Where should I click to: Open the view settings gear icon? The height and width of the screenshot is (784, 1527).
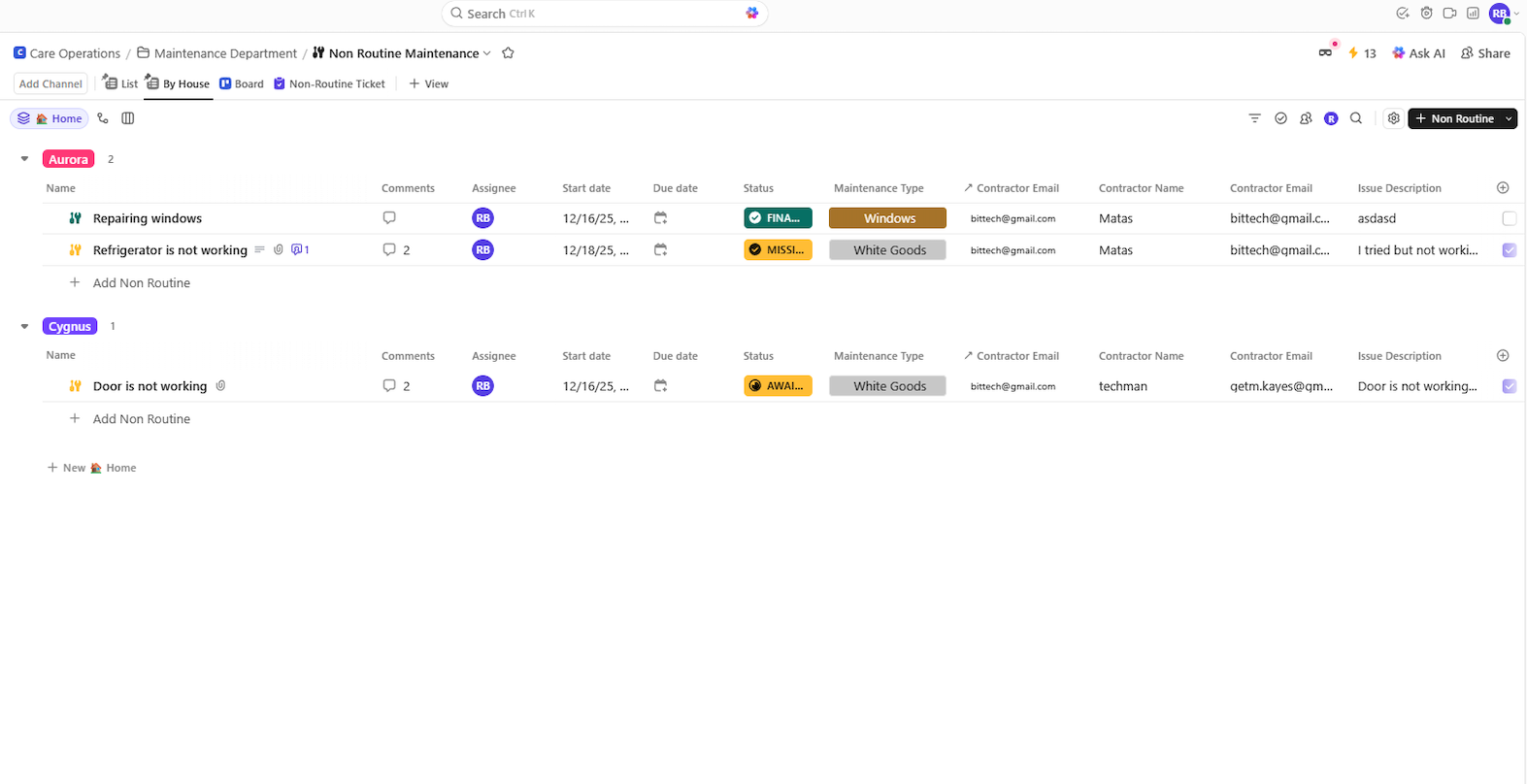[1393, 118]
